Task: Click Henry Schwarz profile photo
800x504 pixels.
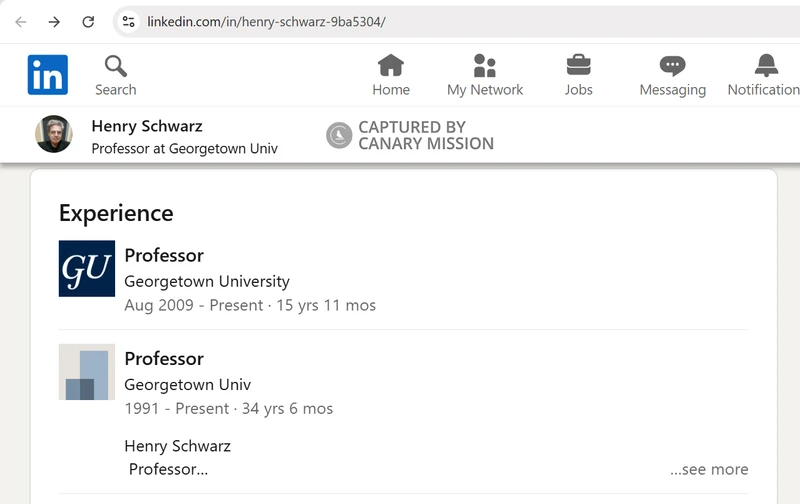Action: point(54,134)
